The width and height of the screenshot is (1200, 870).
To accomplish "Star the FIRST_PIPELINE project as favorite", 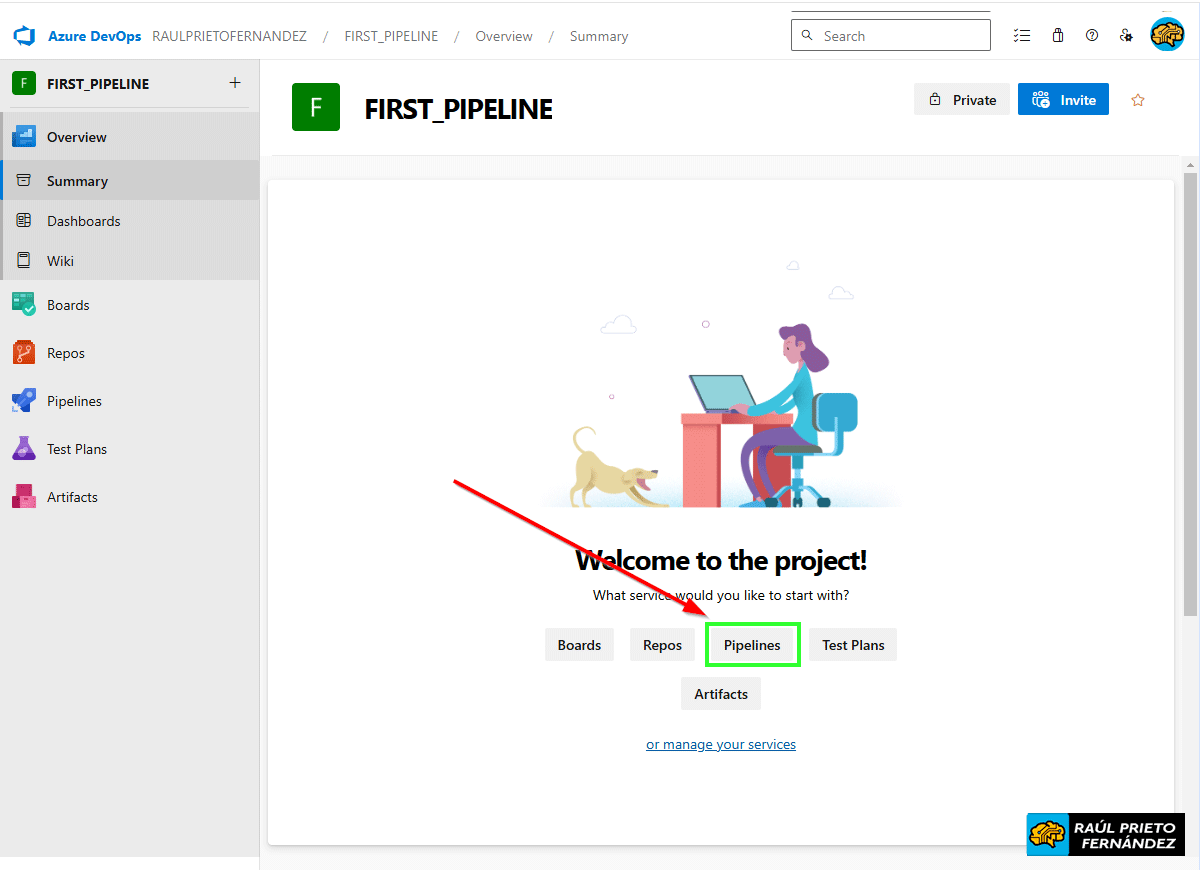I will point(1137,100).
